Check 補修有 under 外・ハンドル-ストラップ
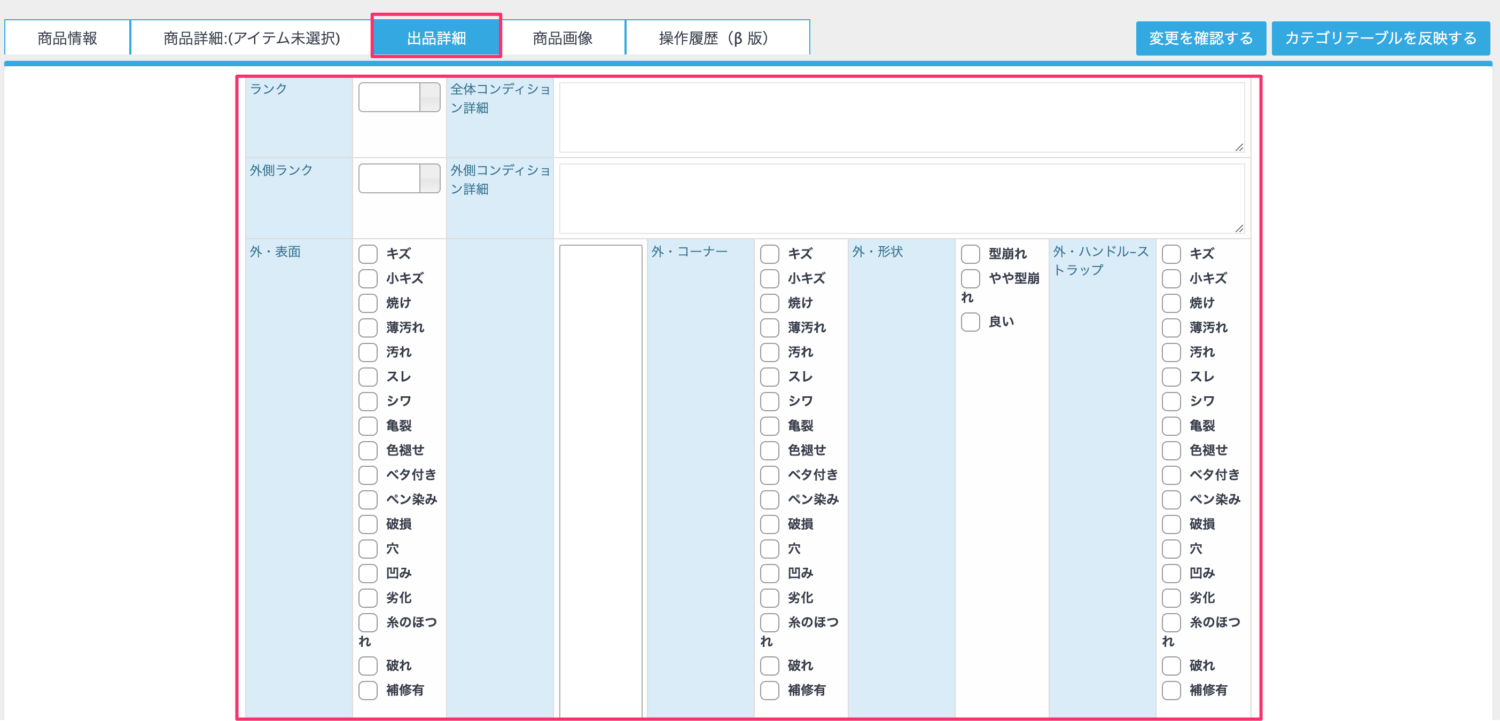The image size is (1500, 721). point(1172,690)
